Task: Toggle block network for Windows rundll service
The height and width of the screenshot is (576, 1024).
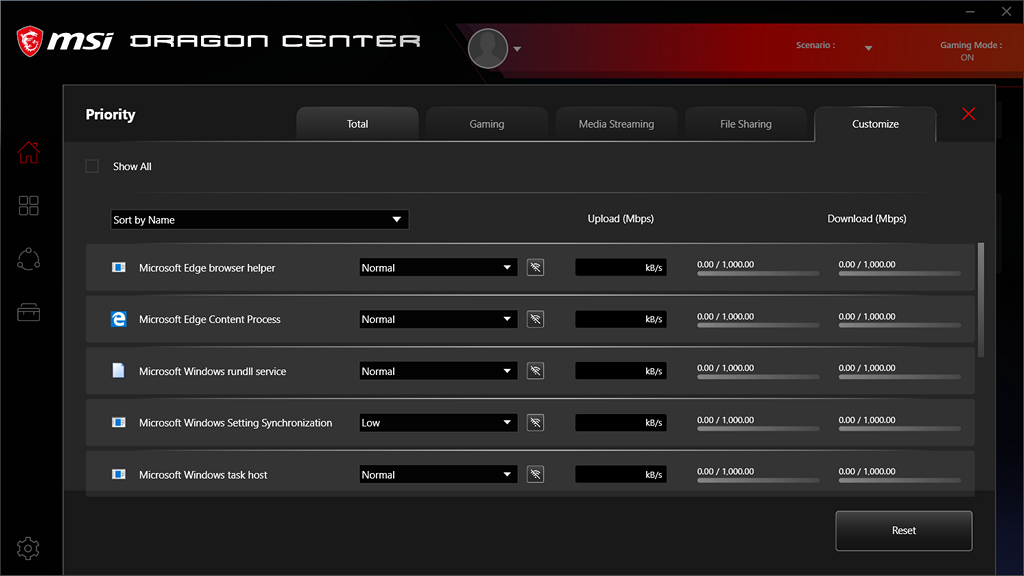Action: click(x=536, y=371)
